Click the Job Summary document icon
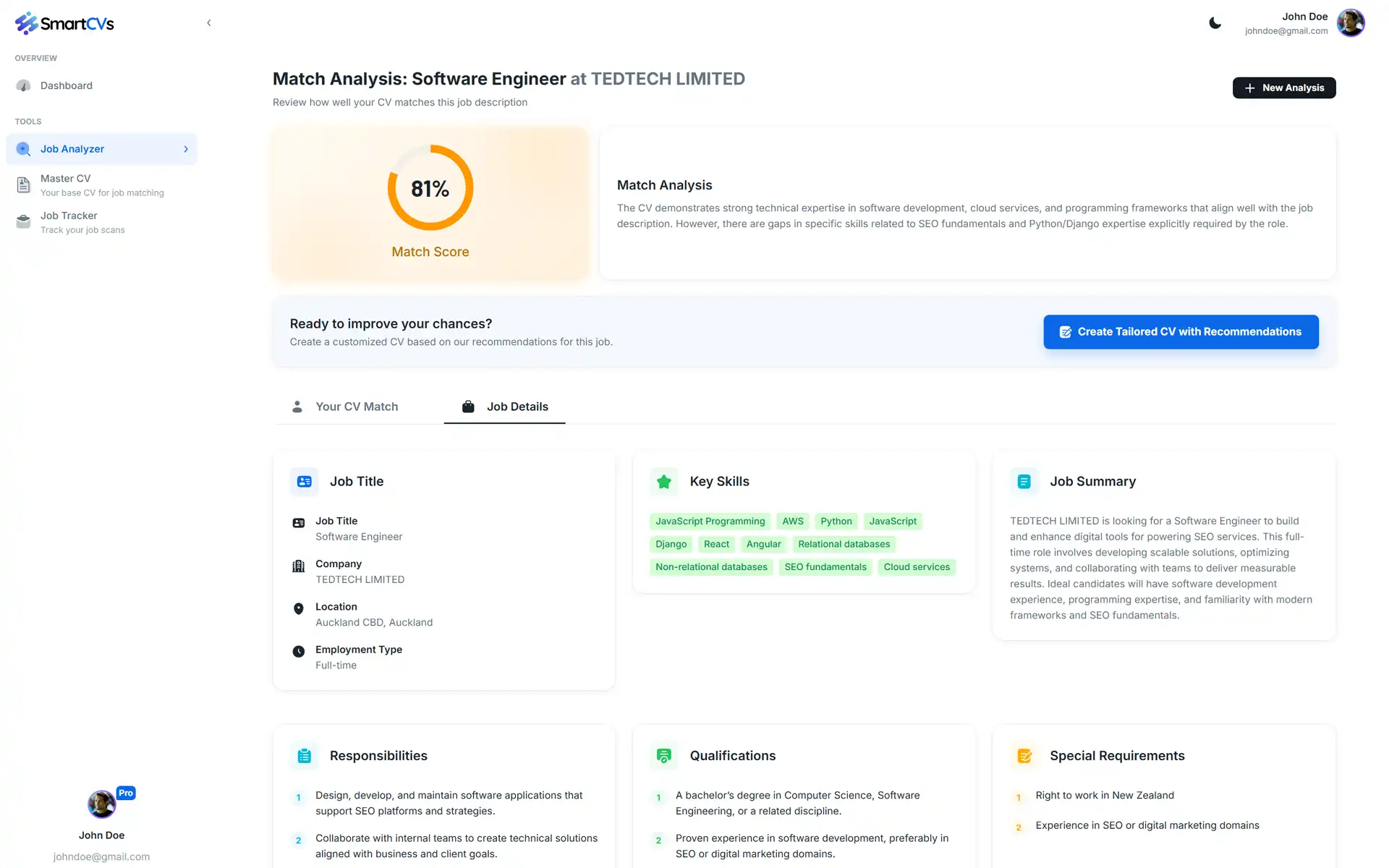The image size is (1389, 868). 1024,482
